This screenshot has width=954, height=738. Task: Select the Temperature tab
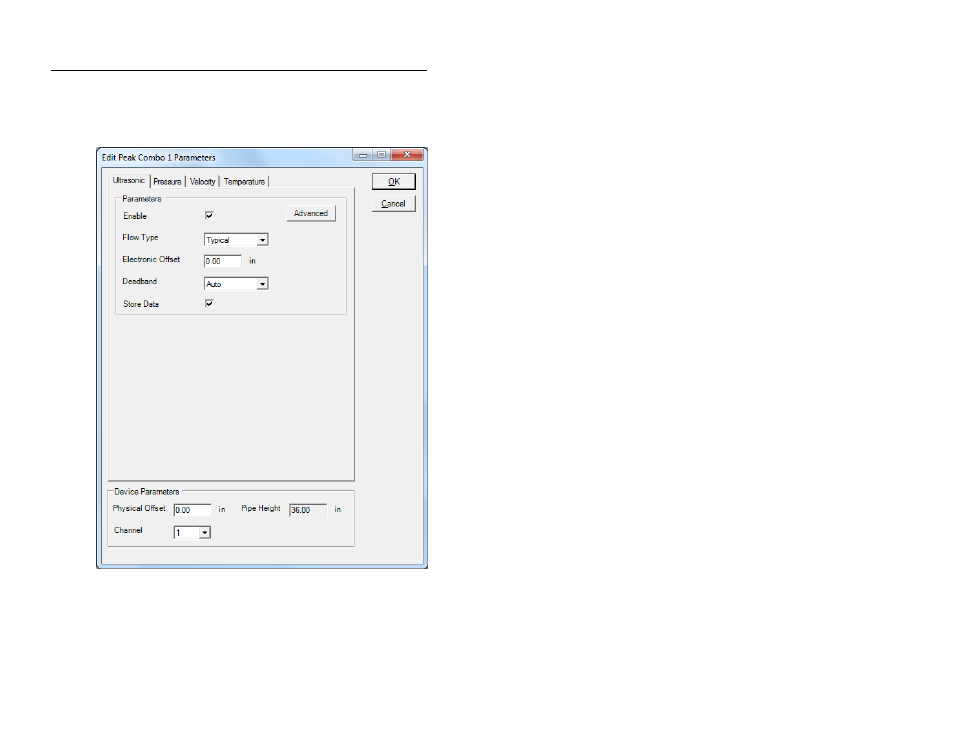[x=244, y=182]
